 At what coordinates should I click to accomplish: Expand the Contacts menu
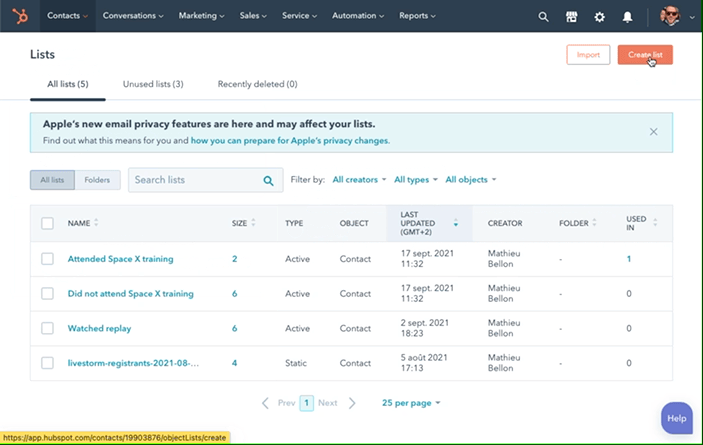tap(67, 16)
